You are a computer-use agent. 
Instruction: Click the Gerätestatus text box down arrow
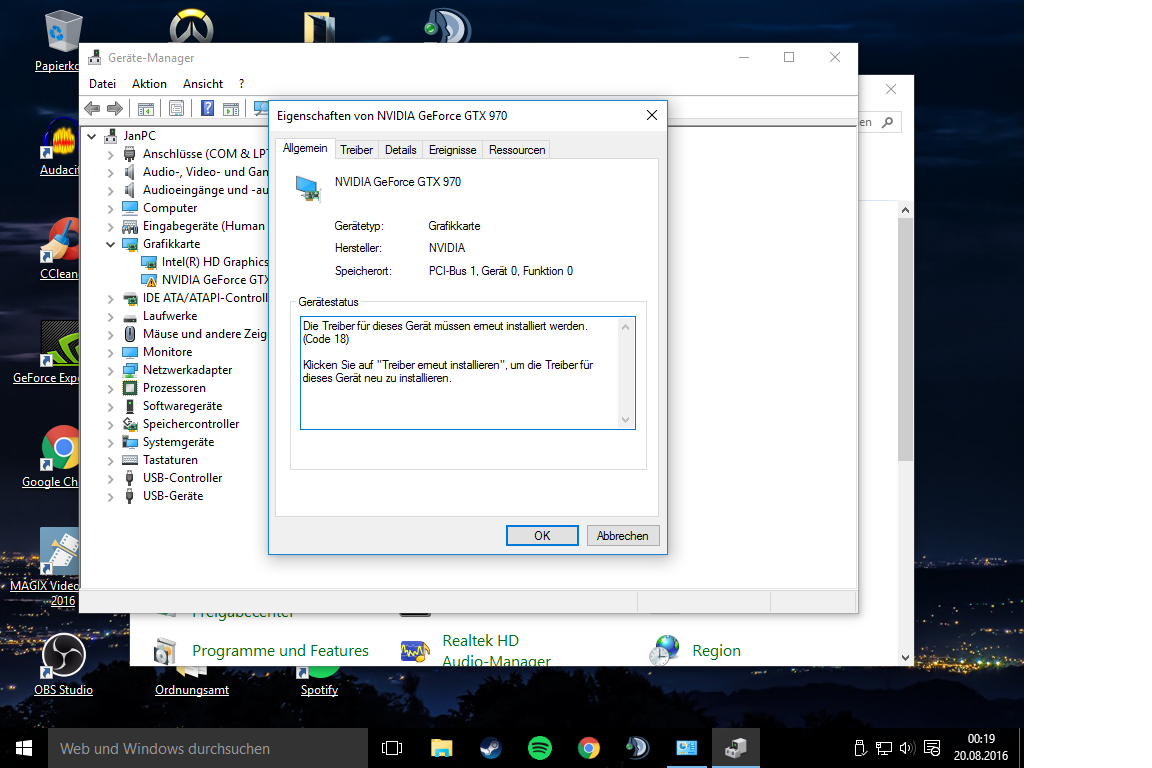625,420
